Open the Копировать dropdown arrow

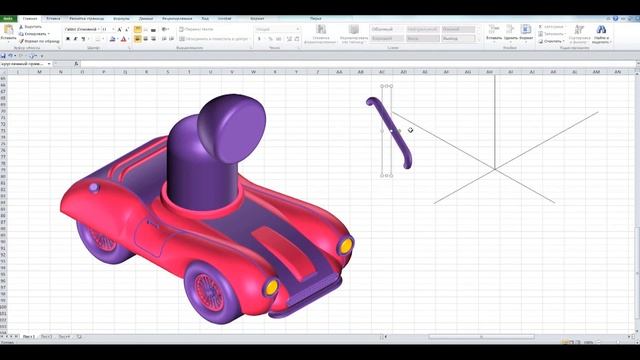point(49,34)
